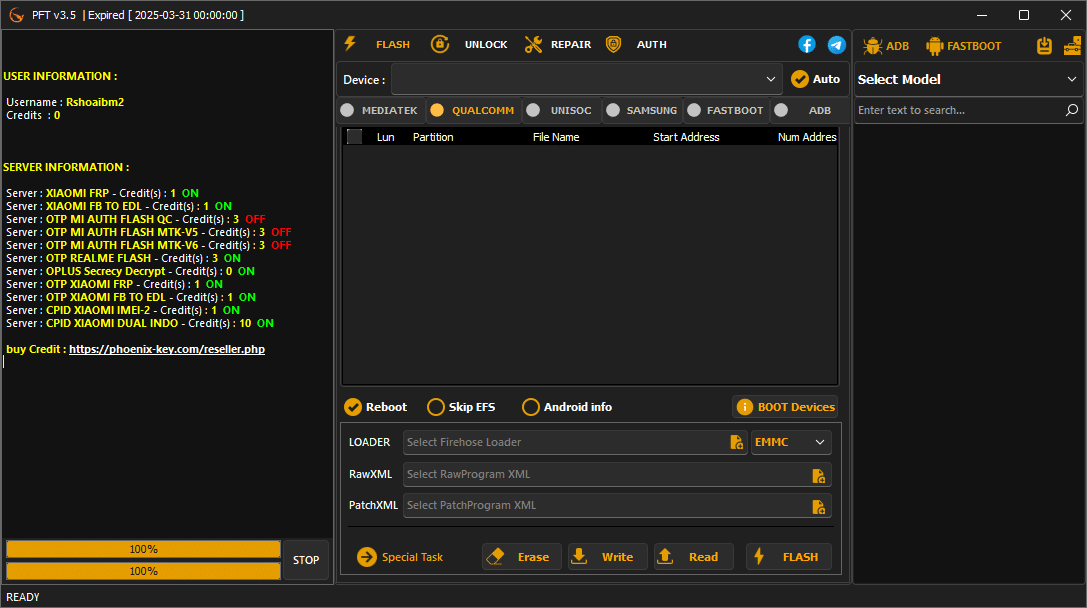The width and height of the screenshot is (1087, 608).
Task: Click the AUTH shield icon
Action: click(x=613, y=44)
